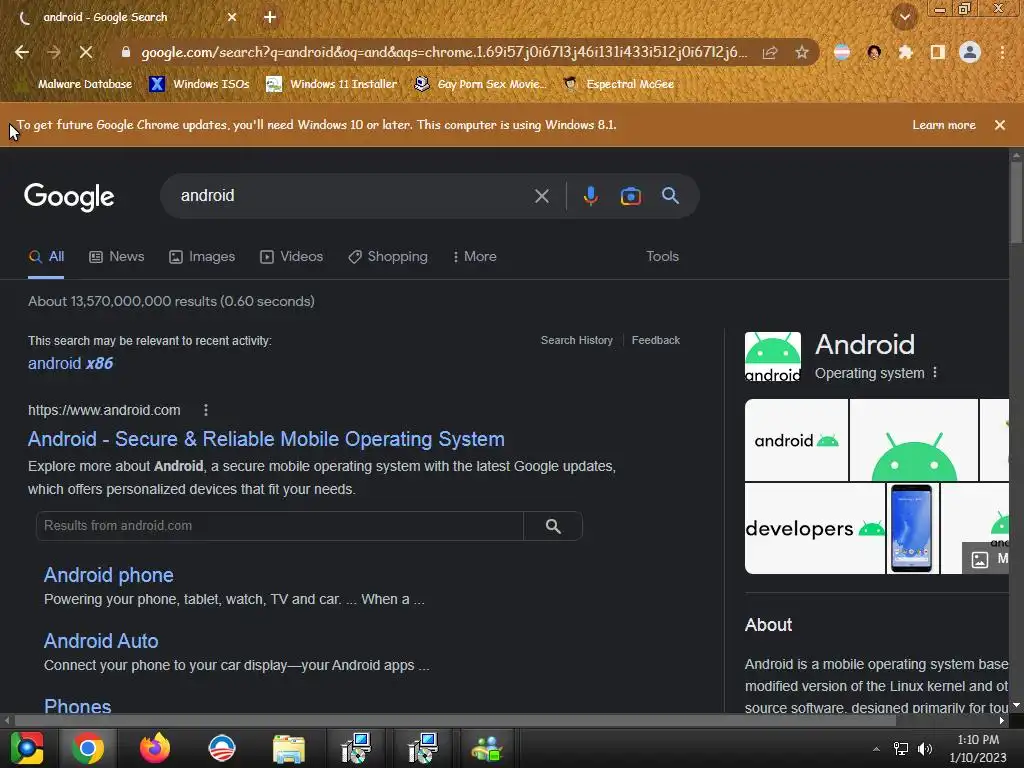Click the Google logo

[69, 197]
